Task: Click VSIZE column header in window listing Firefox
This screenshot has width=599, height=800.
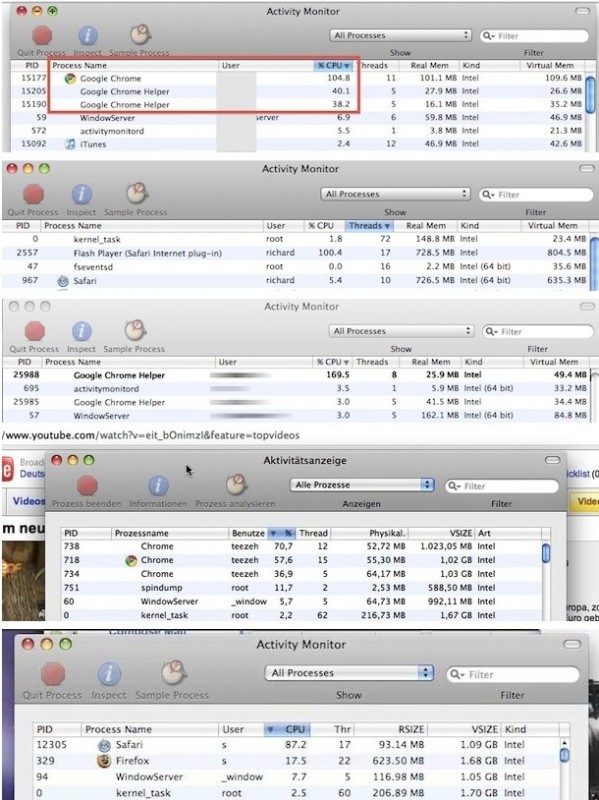Action: [463, 729]
